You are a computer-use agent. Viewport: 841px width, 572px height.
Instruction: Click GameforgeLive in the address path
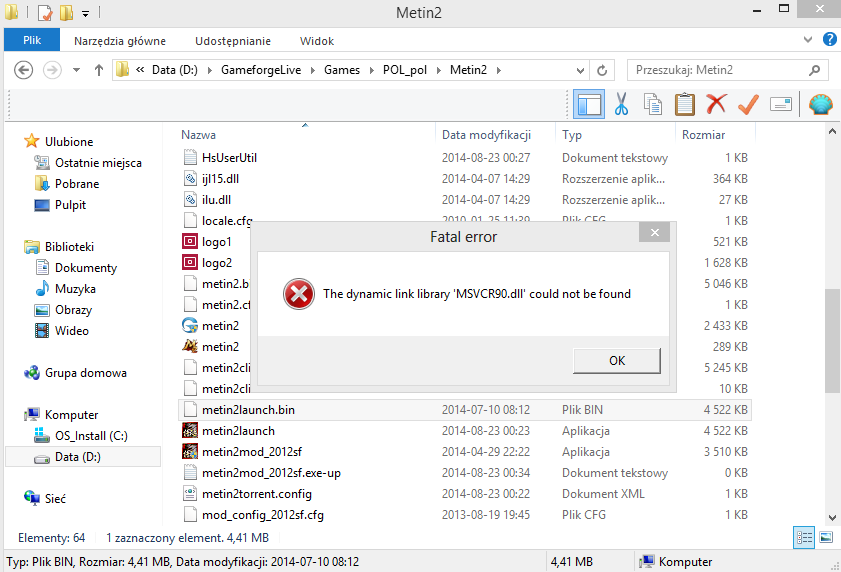(261, 70)
